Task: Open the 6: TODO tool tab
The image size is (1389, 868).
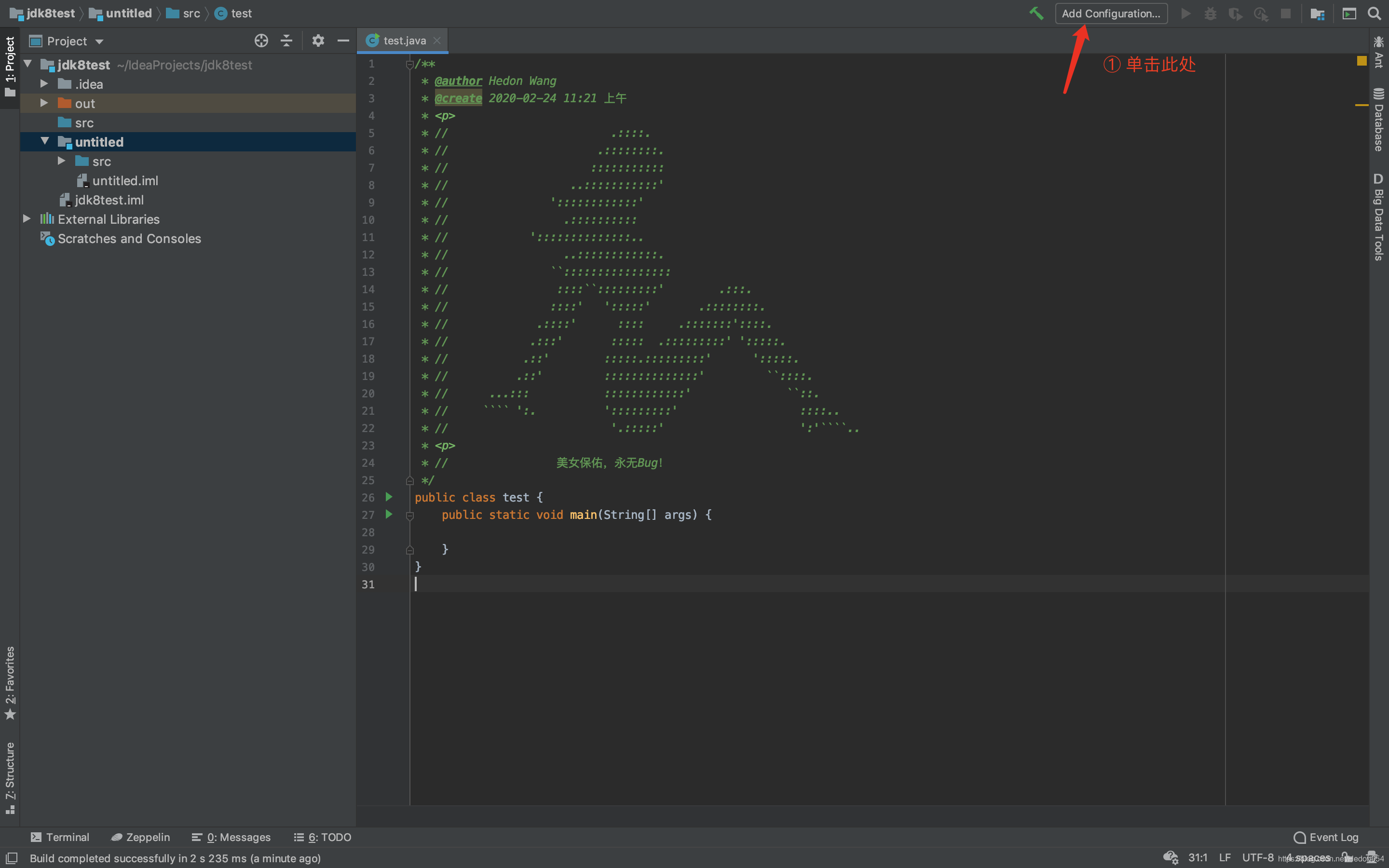Action: click(323, 837)
